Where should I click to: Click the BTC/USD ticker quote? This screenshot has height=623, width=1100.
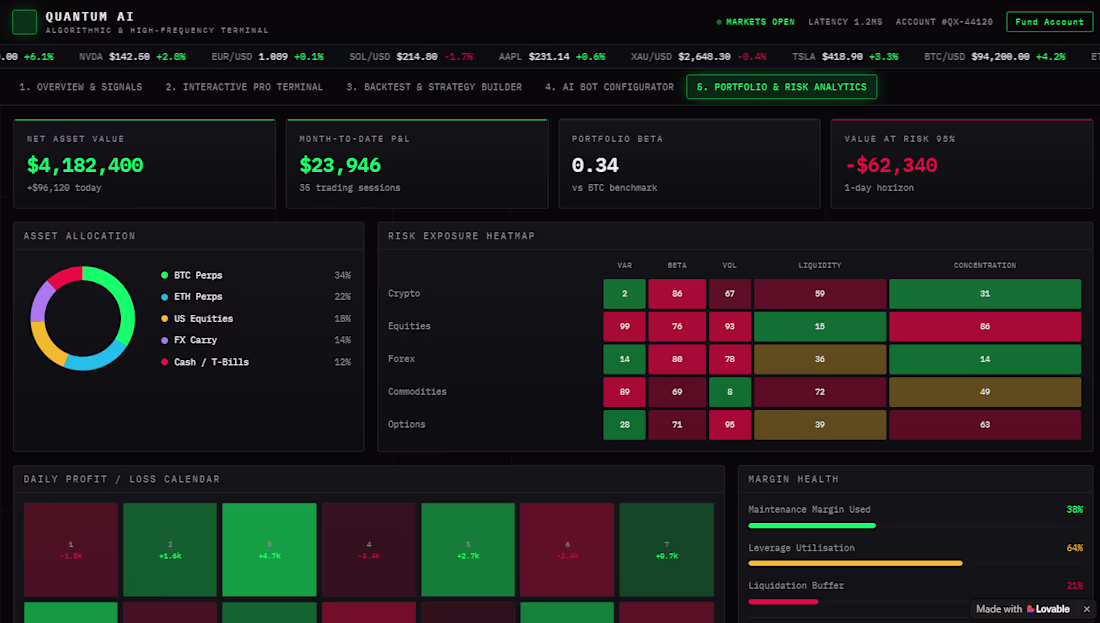(x=995, y=57)
